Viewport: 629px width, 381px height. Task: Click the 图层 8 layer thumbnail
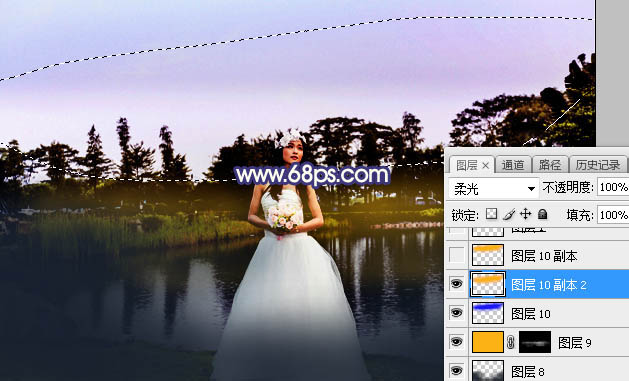click(488, 370)
